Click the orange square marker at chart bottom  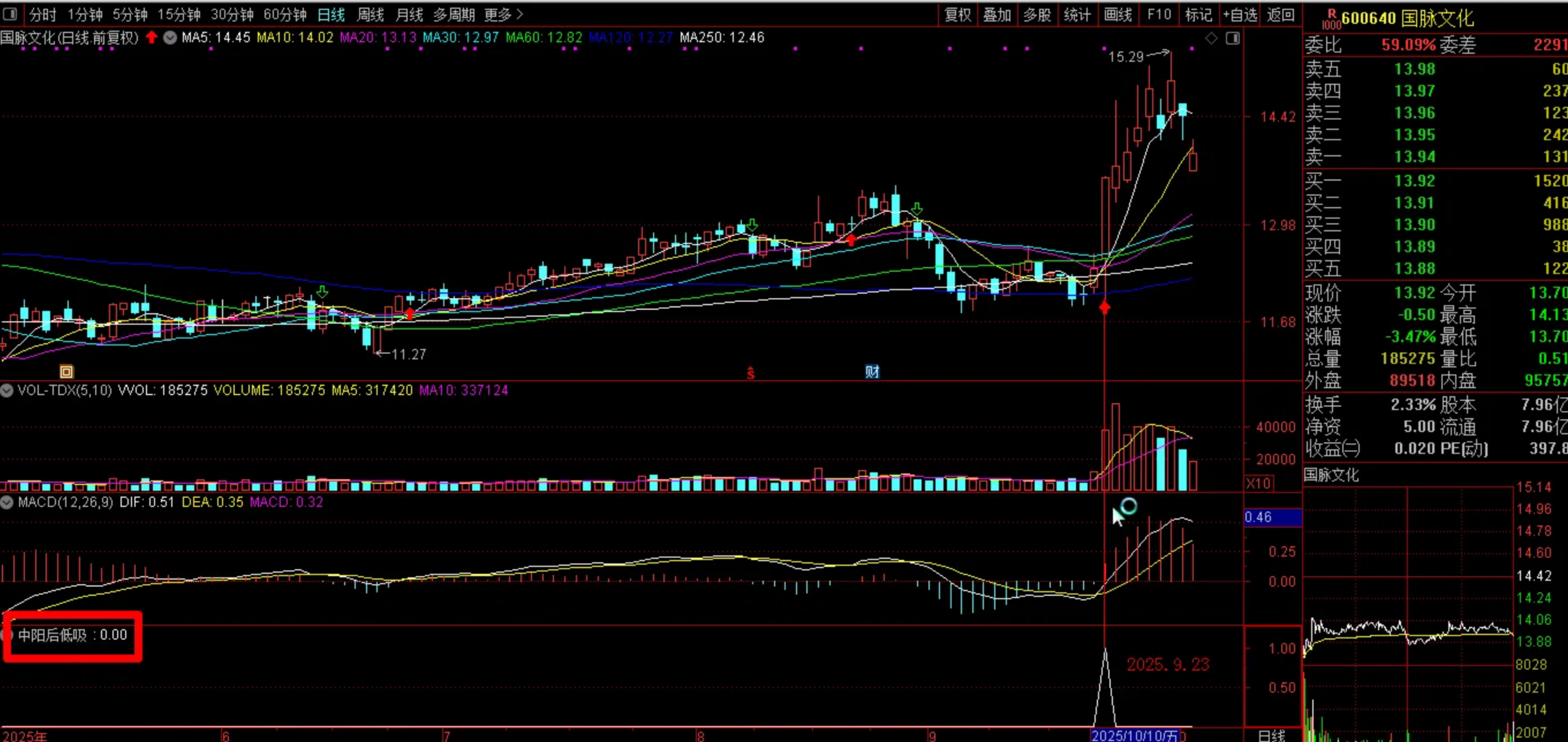coord(66,371)
